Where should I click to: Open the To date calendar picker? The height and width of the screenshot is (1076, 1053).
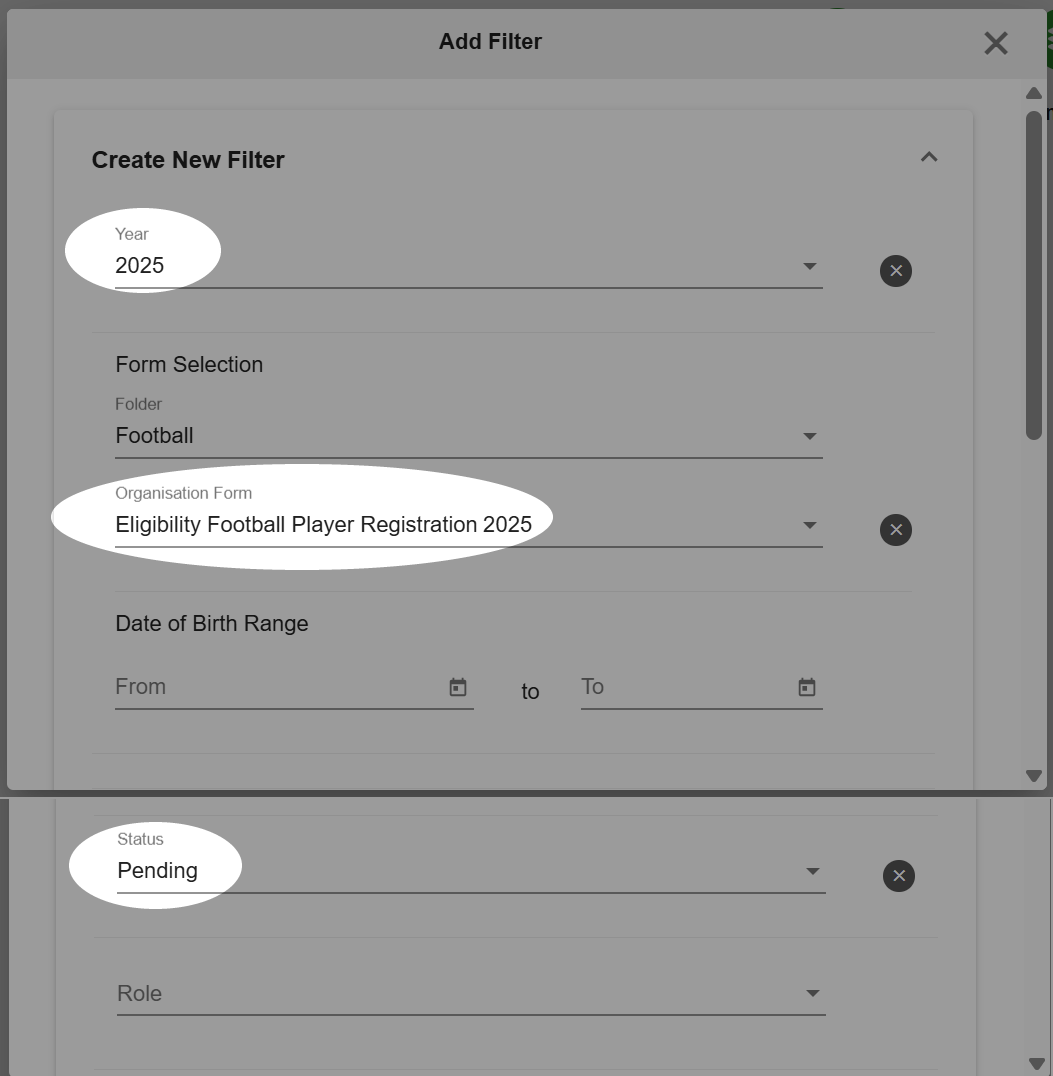tap(807, 687)
